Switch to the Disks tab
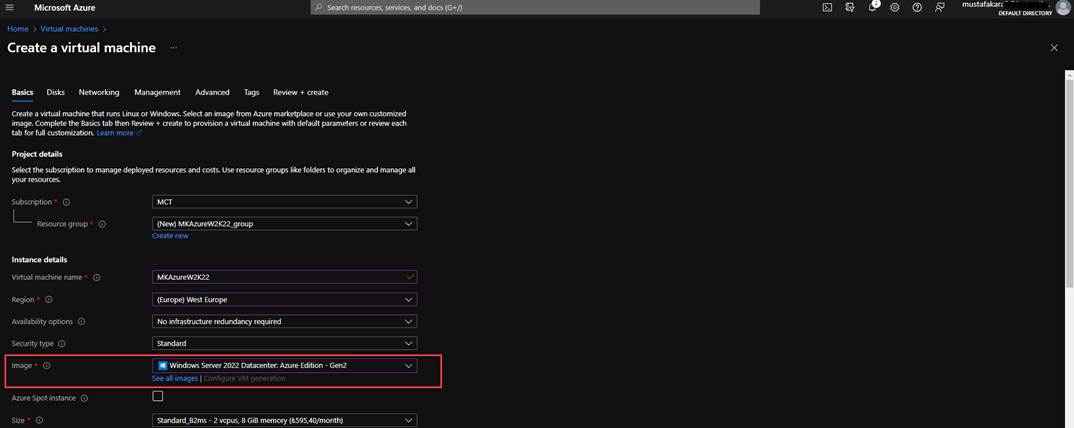This screenshot has width=1074, height=428. [x=56, y=92]
